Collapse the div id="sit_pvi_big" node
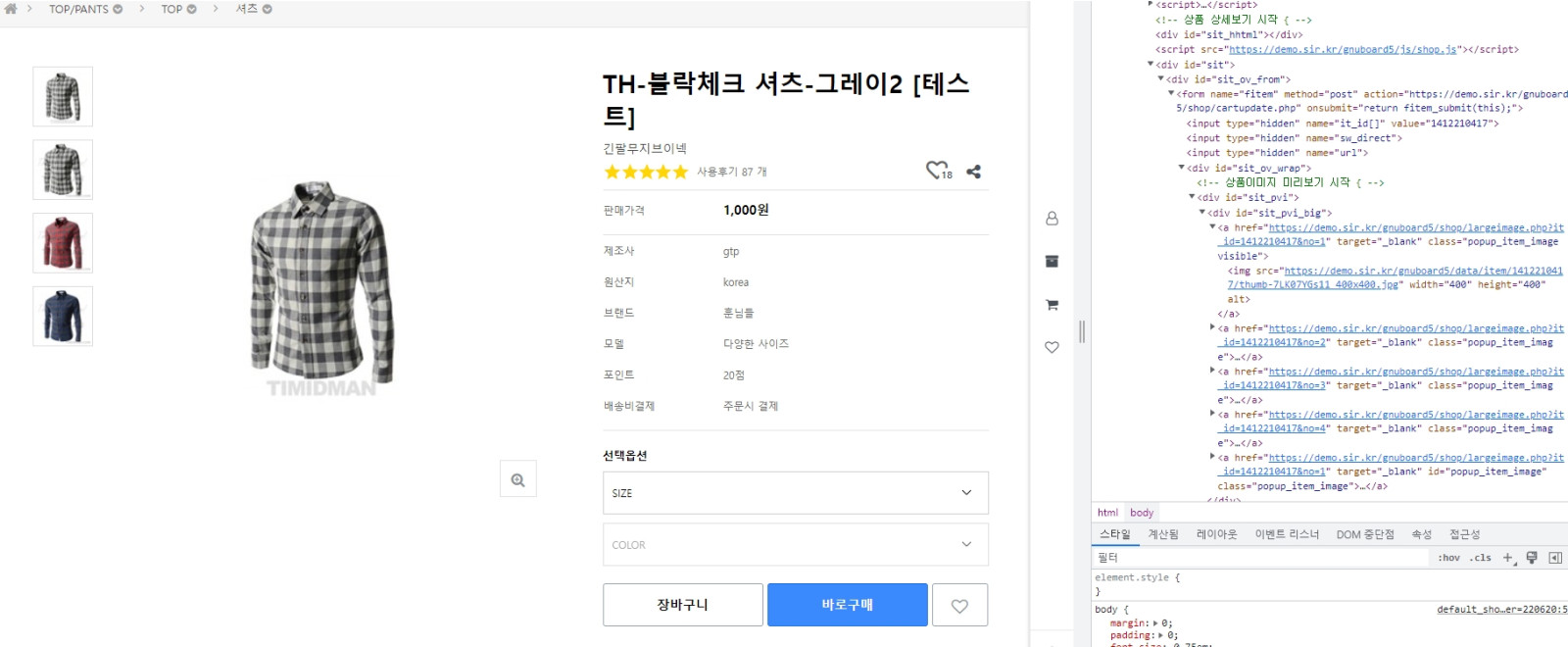This screenshot has height=647, width=1568. 1202,212
